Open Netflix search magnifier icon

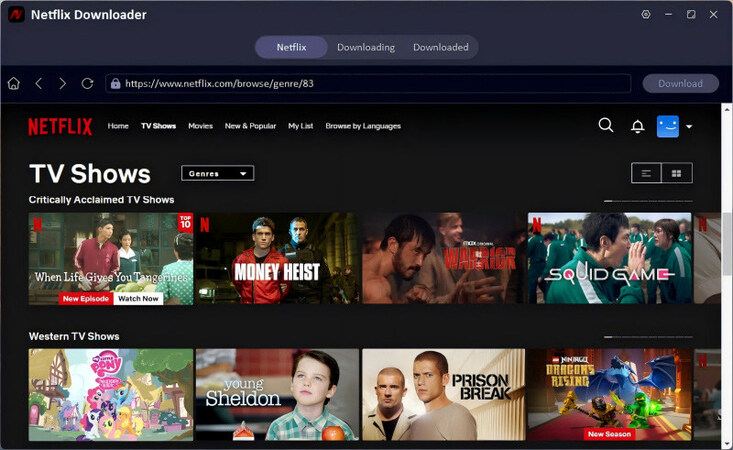coord(606,126)
